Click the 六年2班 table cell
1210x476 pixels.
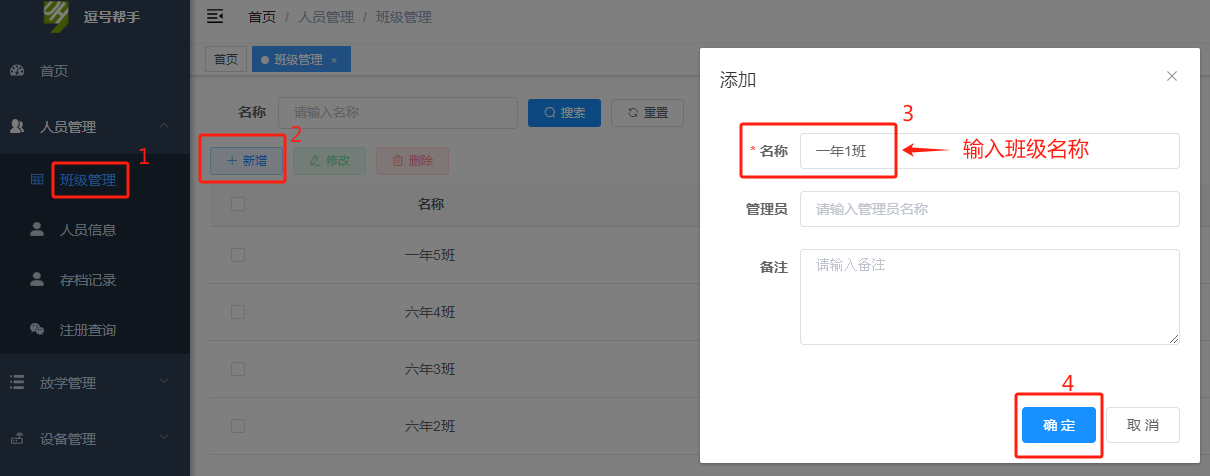click(x=431, y=426)
